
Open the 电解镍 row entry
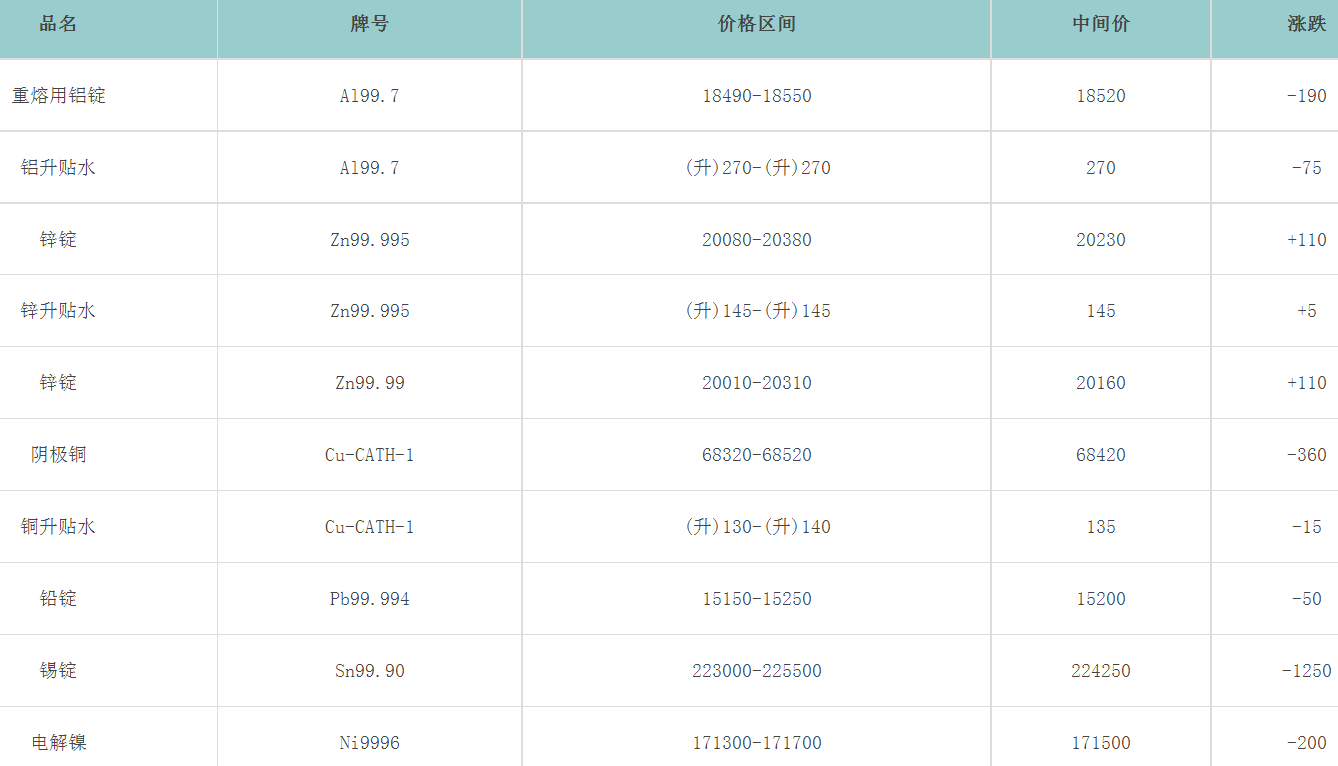58,743
